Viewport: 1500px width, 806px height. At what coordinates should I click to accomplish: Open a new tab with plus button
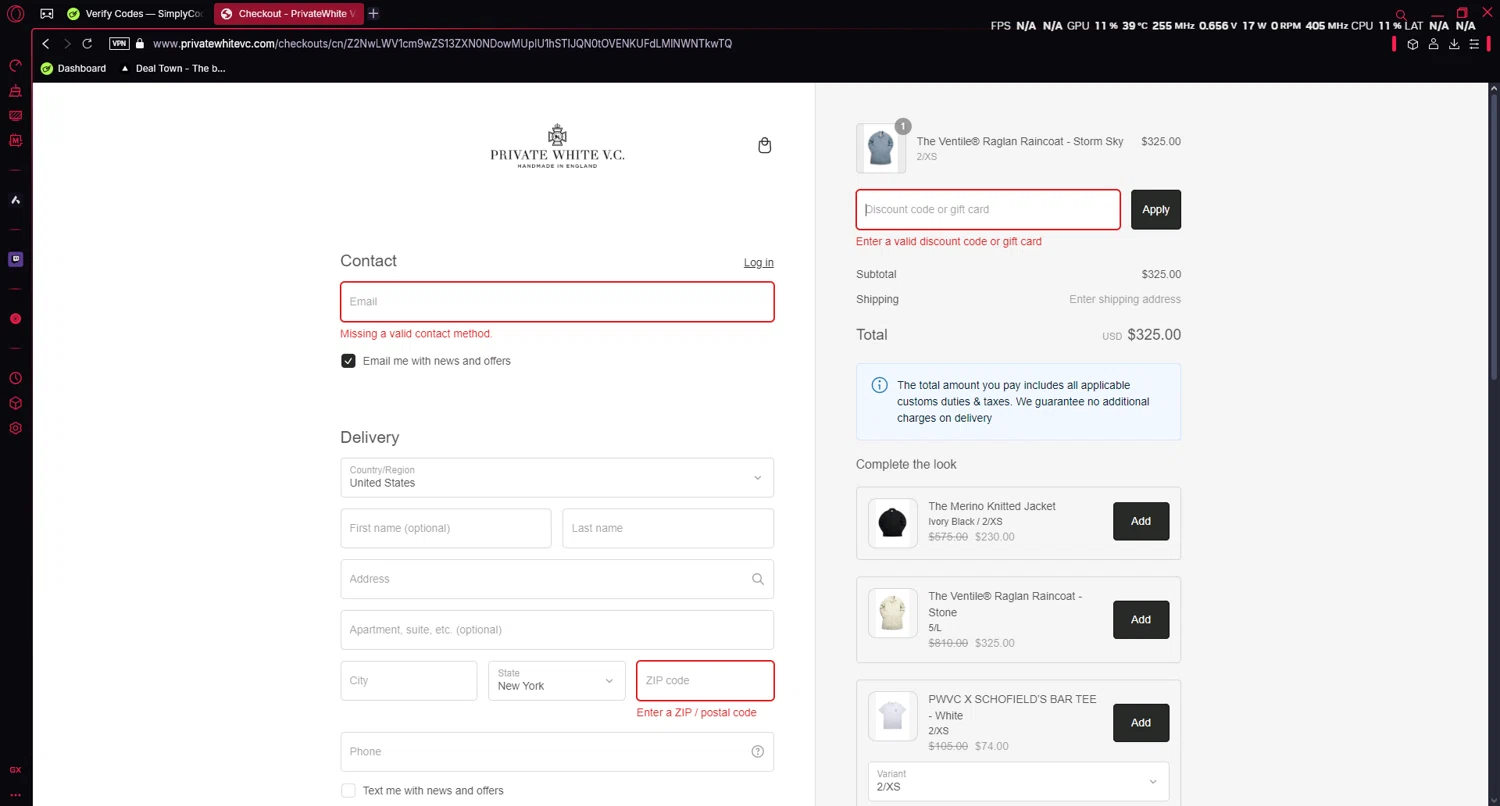point(373,14)
